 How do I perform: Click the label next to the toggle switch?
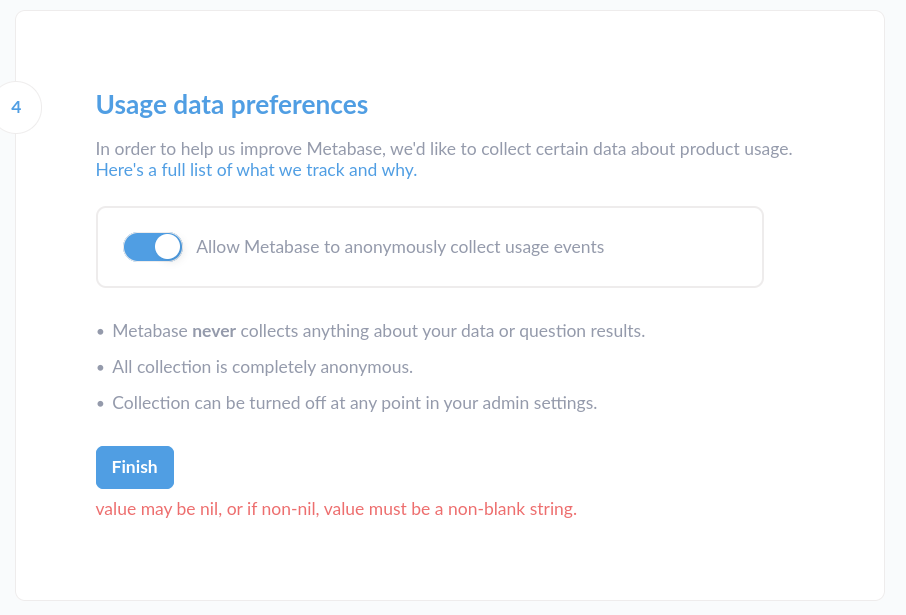coord(400,247)
